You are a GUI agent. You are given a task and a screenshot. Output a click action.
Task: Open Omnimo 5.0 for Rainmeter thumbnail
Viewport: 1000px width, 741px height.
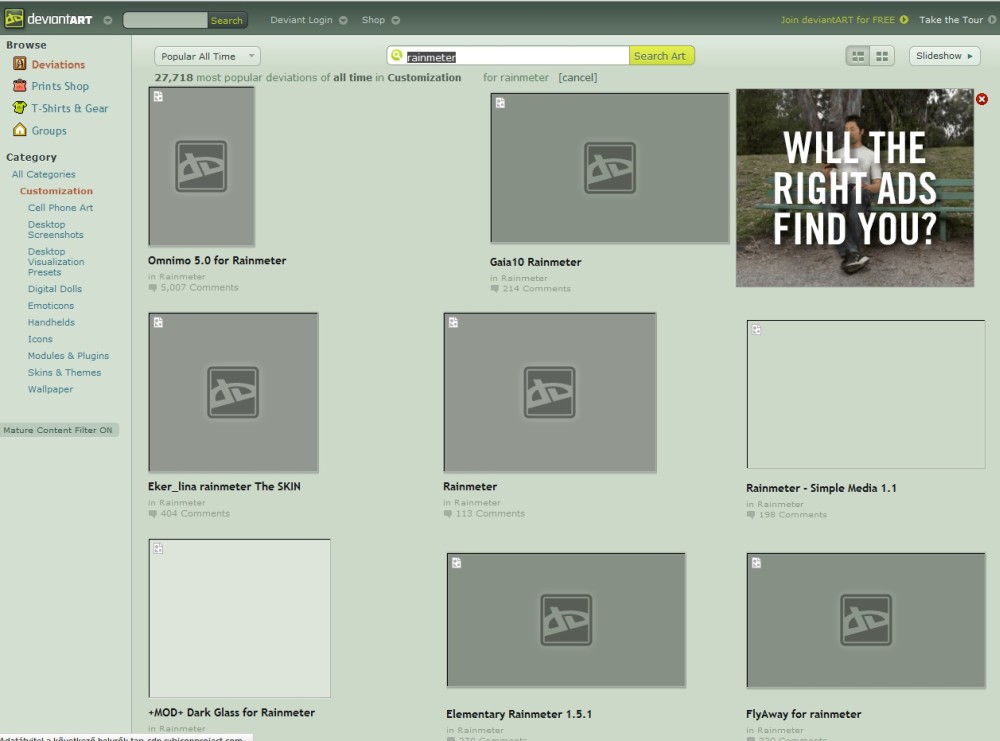(202, 166)
